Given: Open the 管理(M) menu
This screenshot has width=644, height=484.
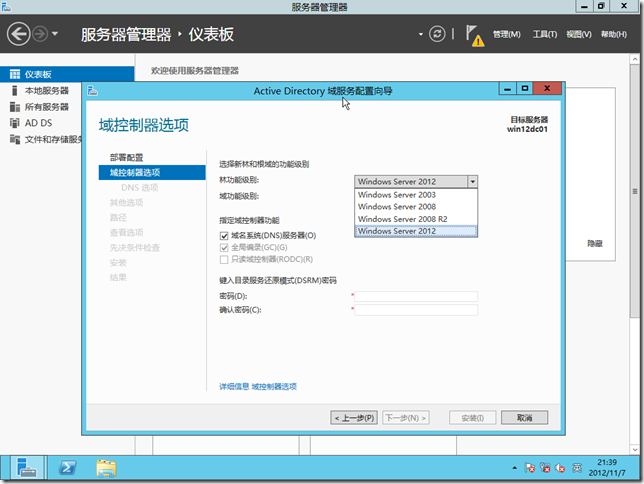Looking at the screenshot, I should [x=506, y=35].
